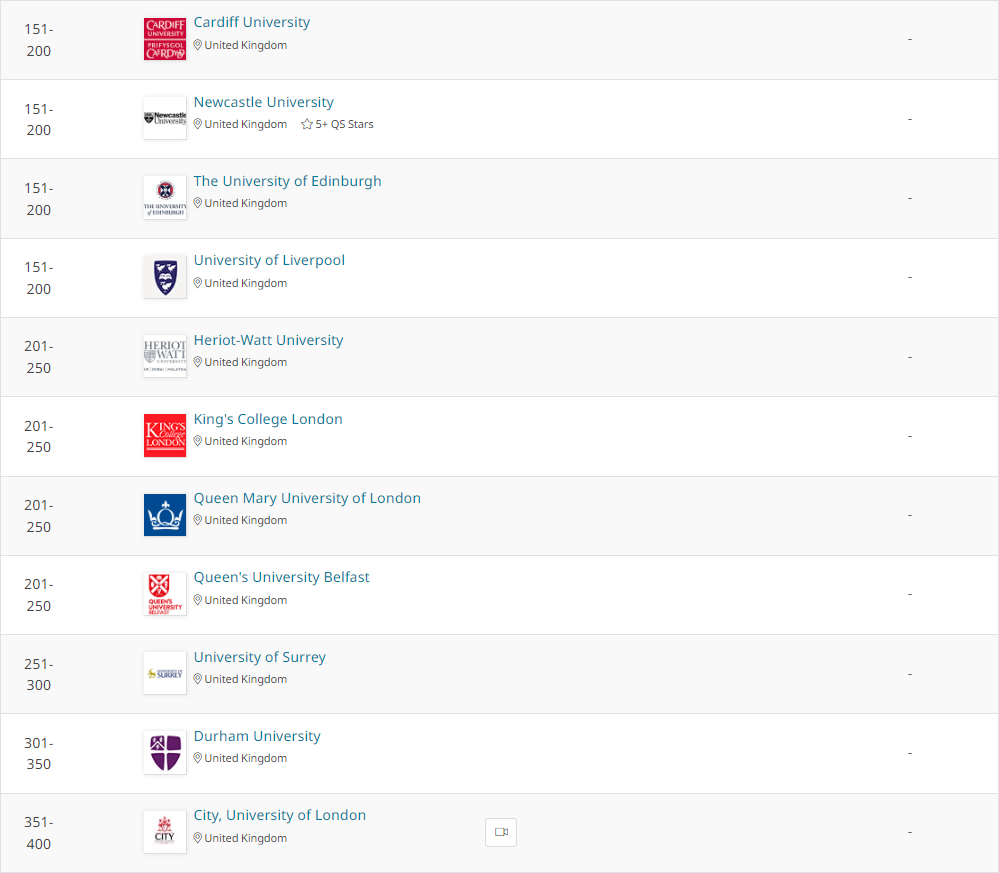Select the University of Liverpool shield logo
This screenshot has height=873, width=999.
pyautogui.click(x=165, y=277)
